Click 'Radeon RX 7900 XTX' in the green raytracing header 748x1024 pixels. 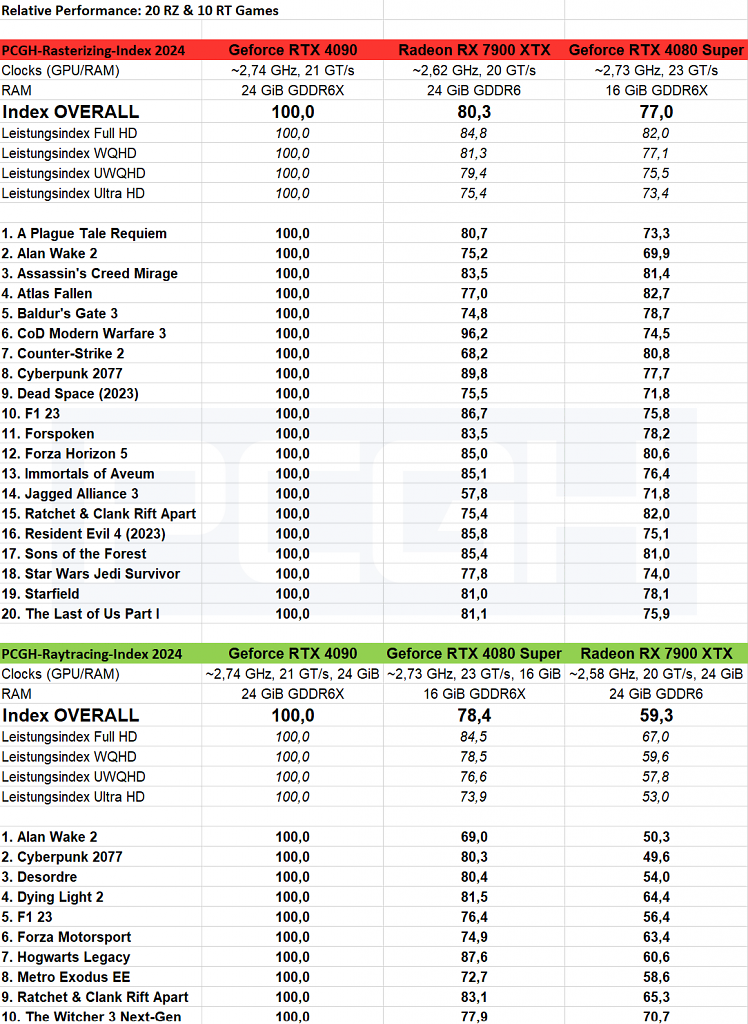(656, 654)
